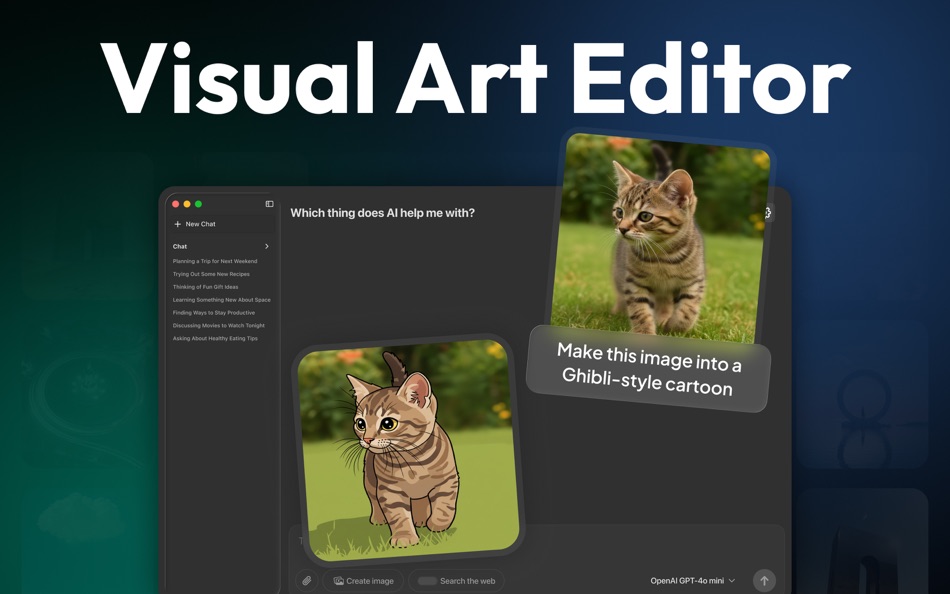This screenshot has height=594, width=950.
Task: Toggle the Search the web switch
Action: tap(427, 581)
